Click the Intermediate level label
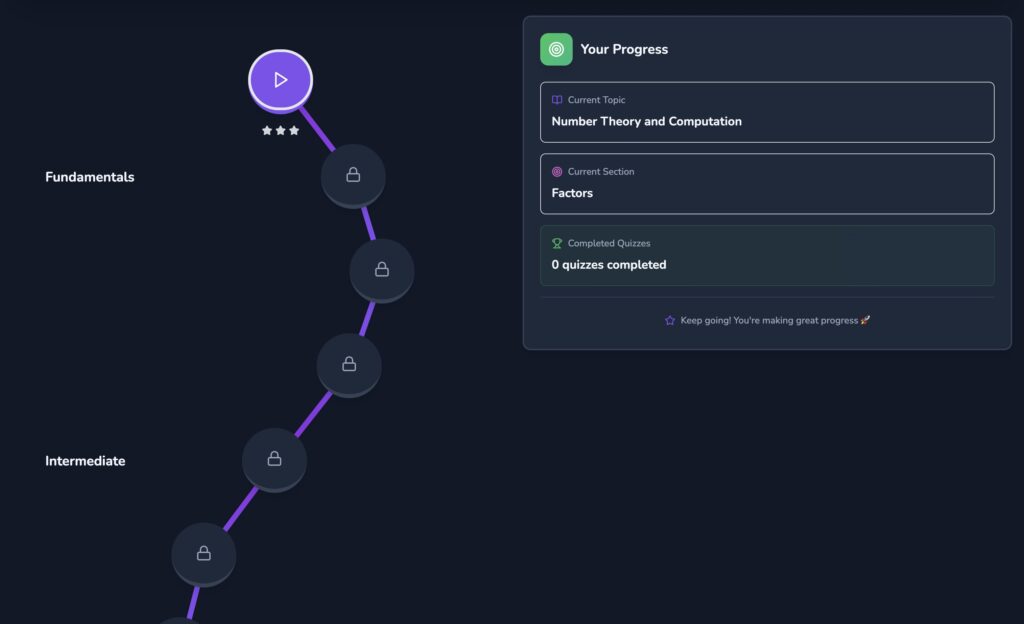 click(x=85, y=461)
